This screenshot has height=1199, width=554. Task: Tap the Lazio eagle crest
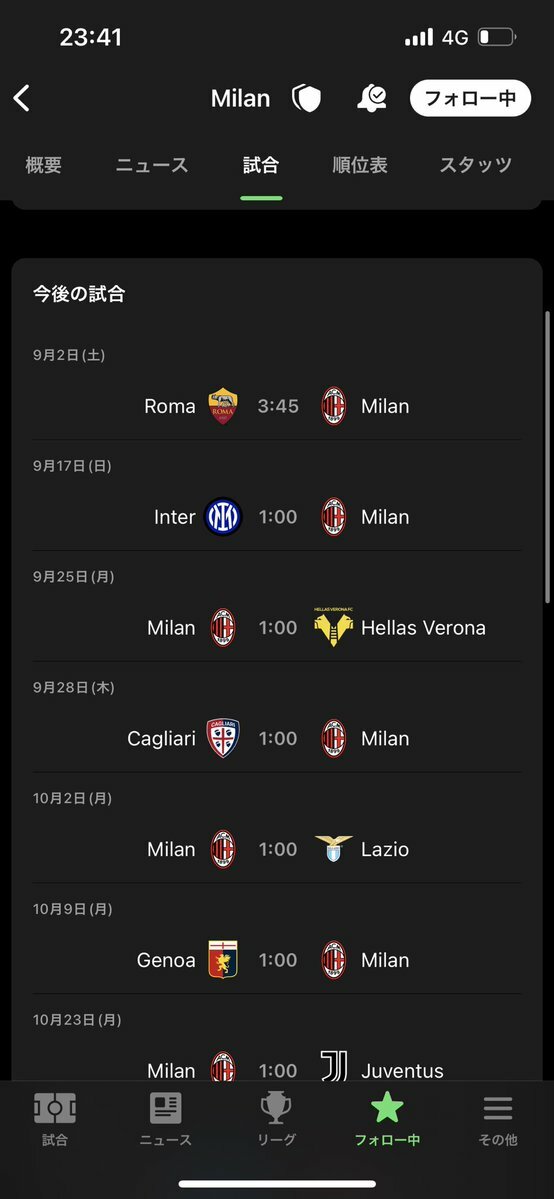pyautogui.click(x=334, y=850)
